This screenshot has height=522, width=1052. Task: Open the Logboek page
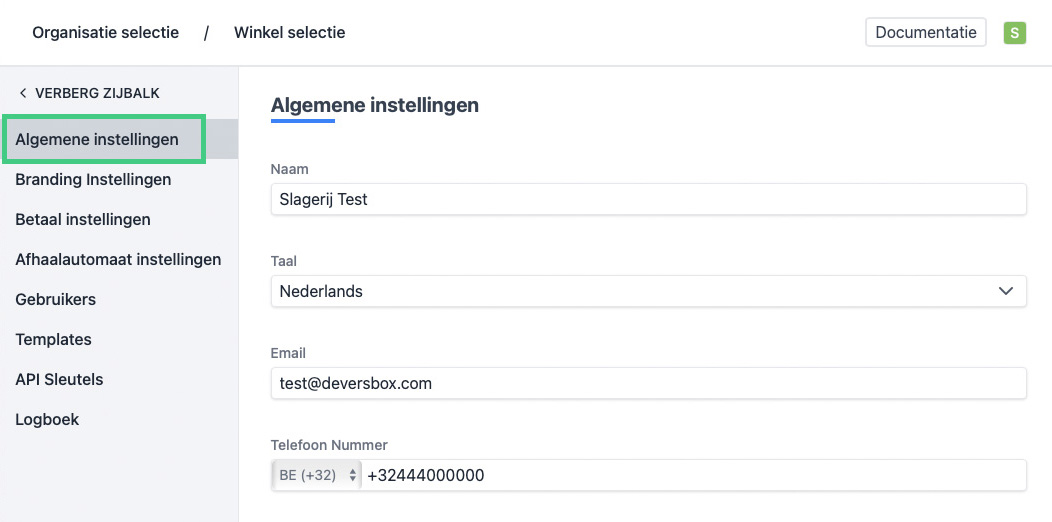point(47,419)
